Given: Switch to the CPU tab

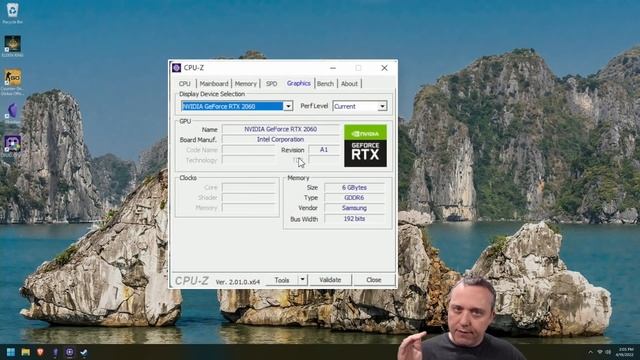Looking at the screenshot, I should (184, 84).
